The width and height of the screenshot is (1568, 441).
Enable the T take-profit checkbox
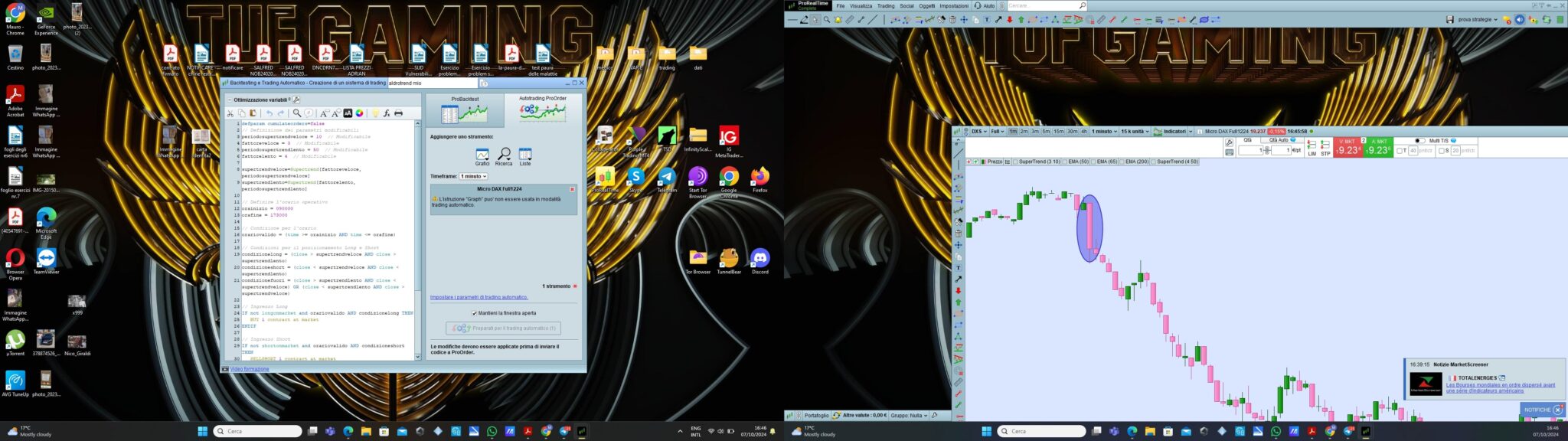[1400, 151]
